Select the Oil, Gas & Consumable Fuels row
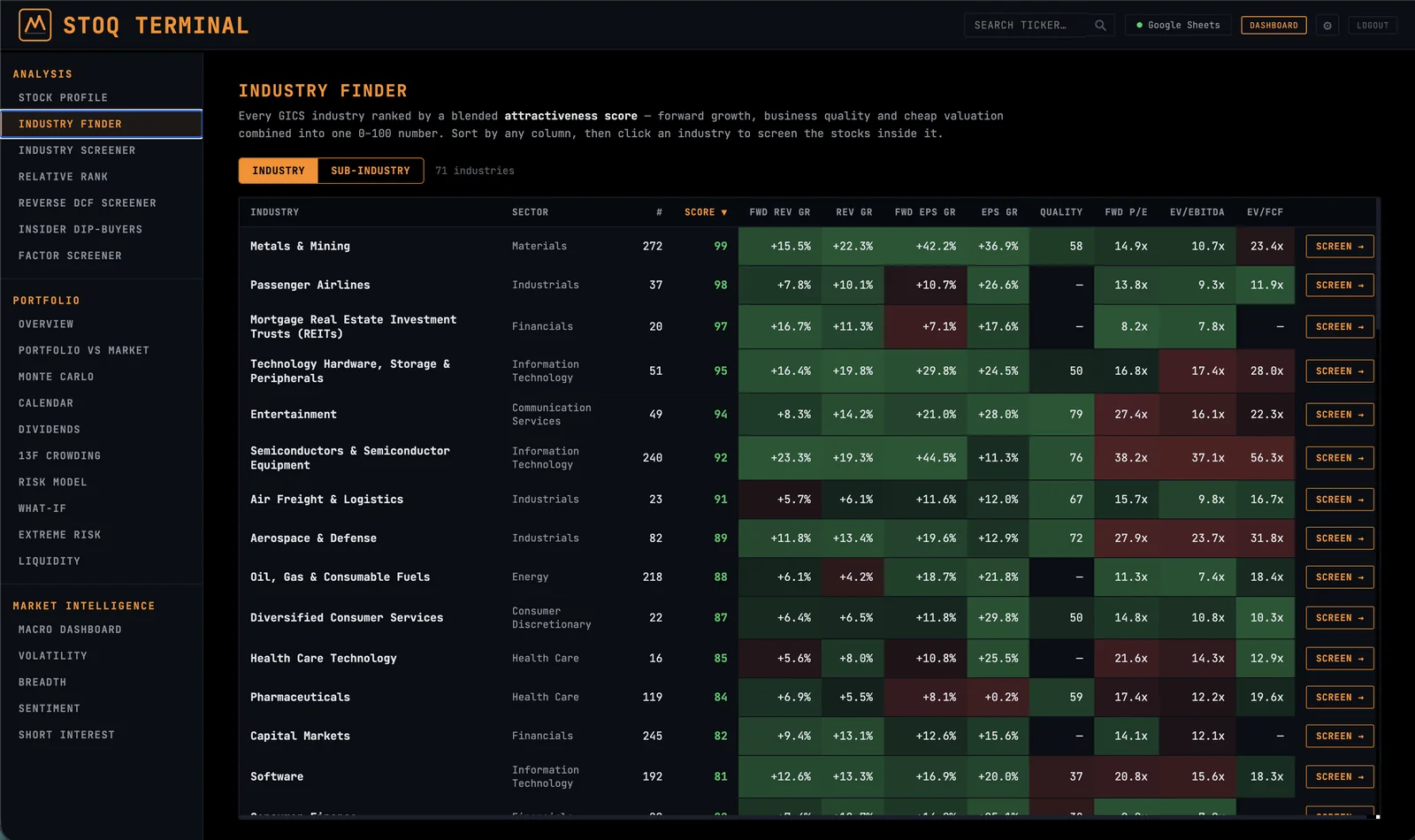The width and height of the screenshot is (1415, 840). point(807,577)
